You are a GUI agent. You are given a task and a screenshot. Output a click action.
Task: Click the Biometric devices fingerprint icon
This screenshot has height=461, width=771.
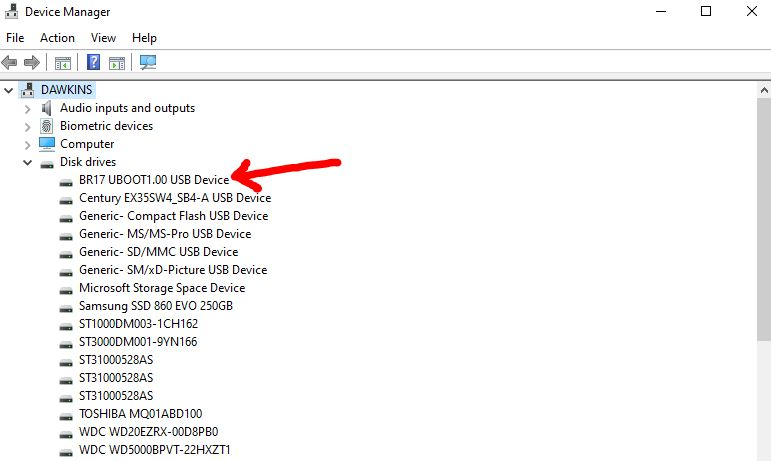point(47,126)
